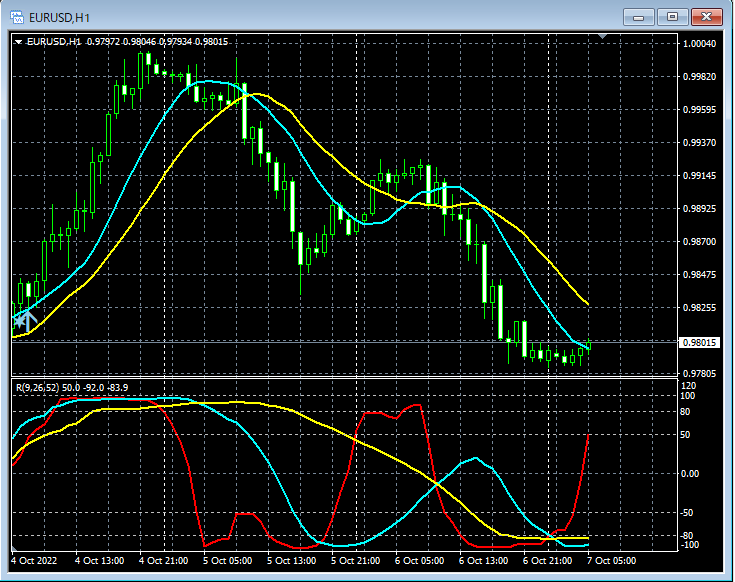Click the 0.98475 price scale label

[699, 275]
